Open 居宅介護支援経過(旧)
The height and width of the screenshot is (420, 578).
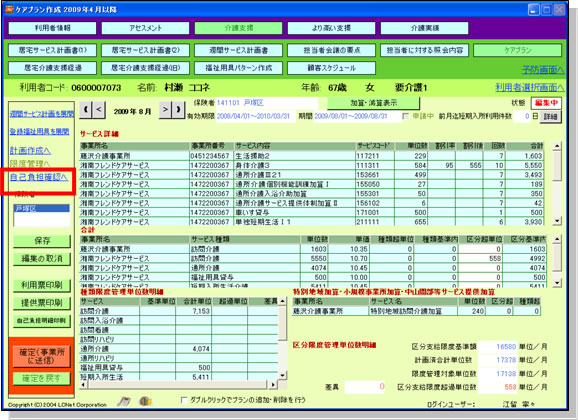(145, 68)
